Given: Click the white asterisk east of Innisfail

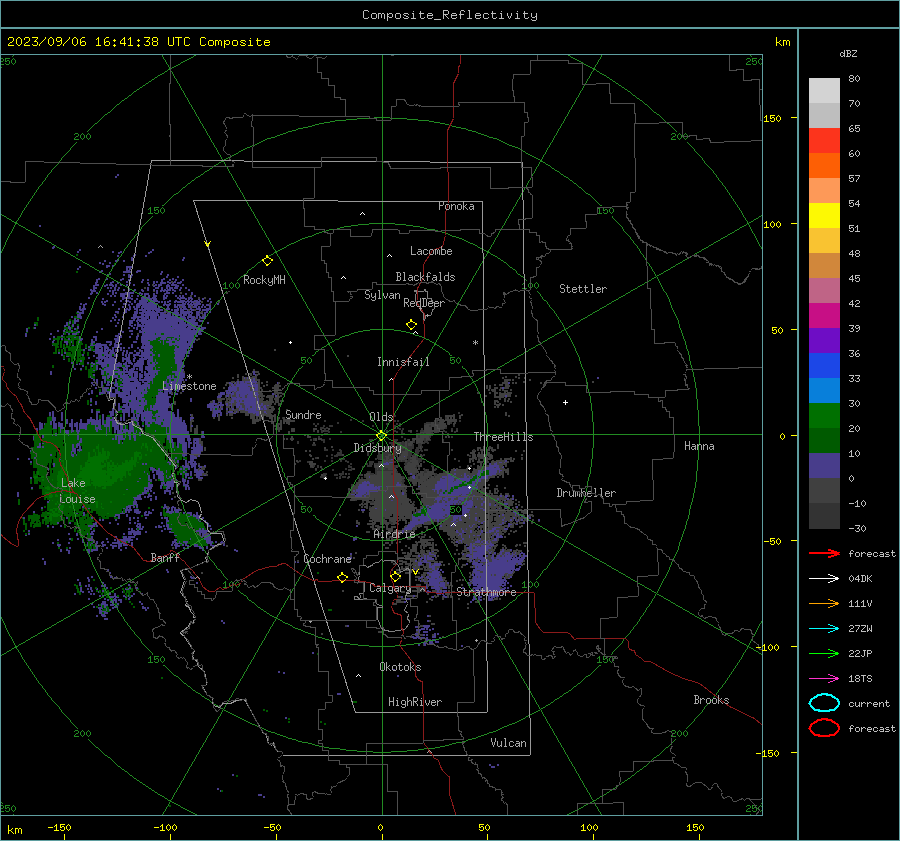Looking at the screenshot, I should tap(475, 343).
